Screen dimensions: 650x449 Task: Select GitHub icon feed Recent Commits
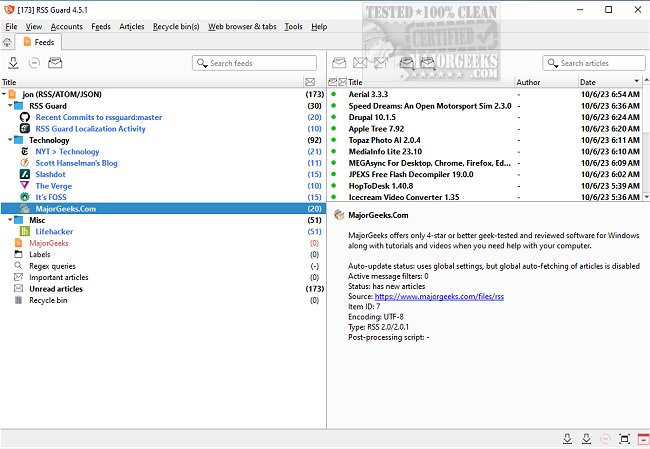pos(25,117)
